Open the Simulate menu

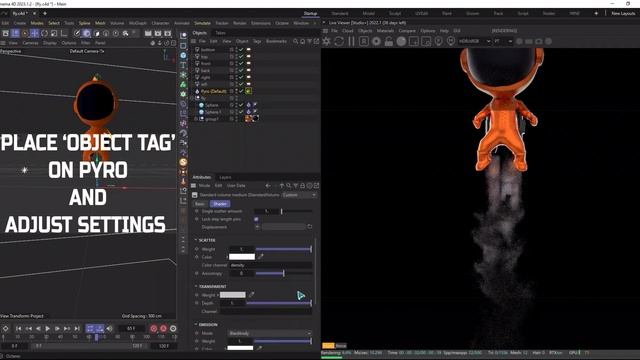(x=202, y=23)
